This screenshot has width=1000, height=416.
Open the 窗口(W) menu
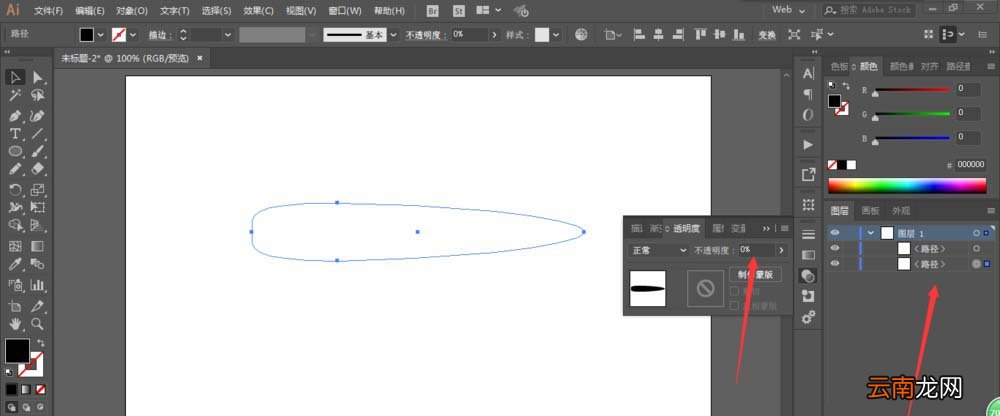pos(344,11)
